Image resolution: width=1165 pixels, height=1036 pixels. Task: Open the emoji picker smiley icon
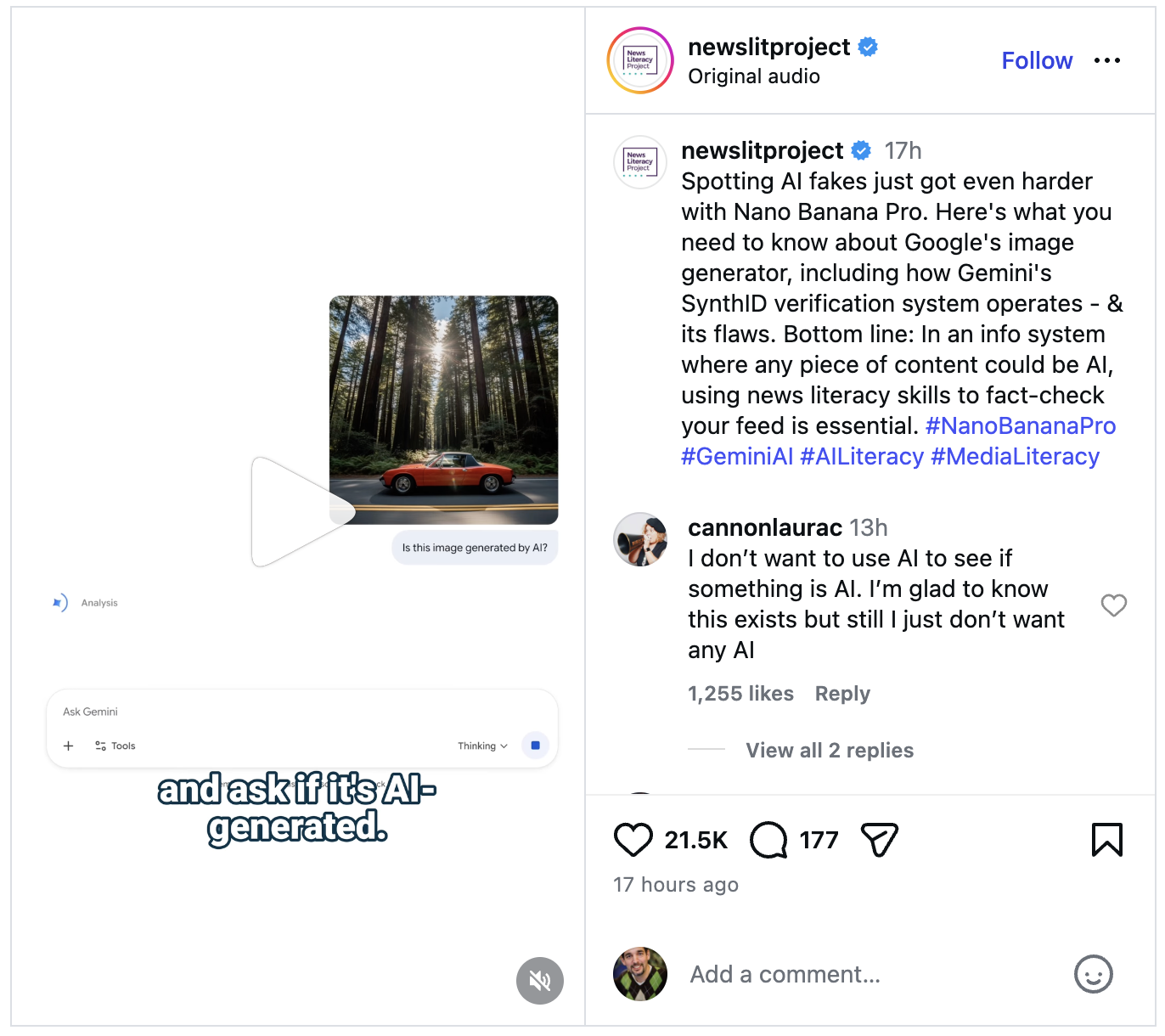tap(1093, 974)
